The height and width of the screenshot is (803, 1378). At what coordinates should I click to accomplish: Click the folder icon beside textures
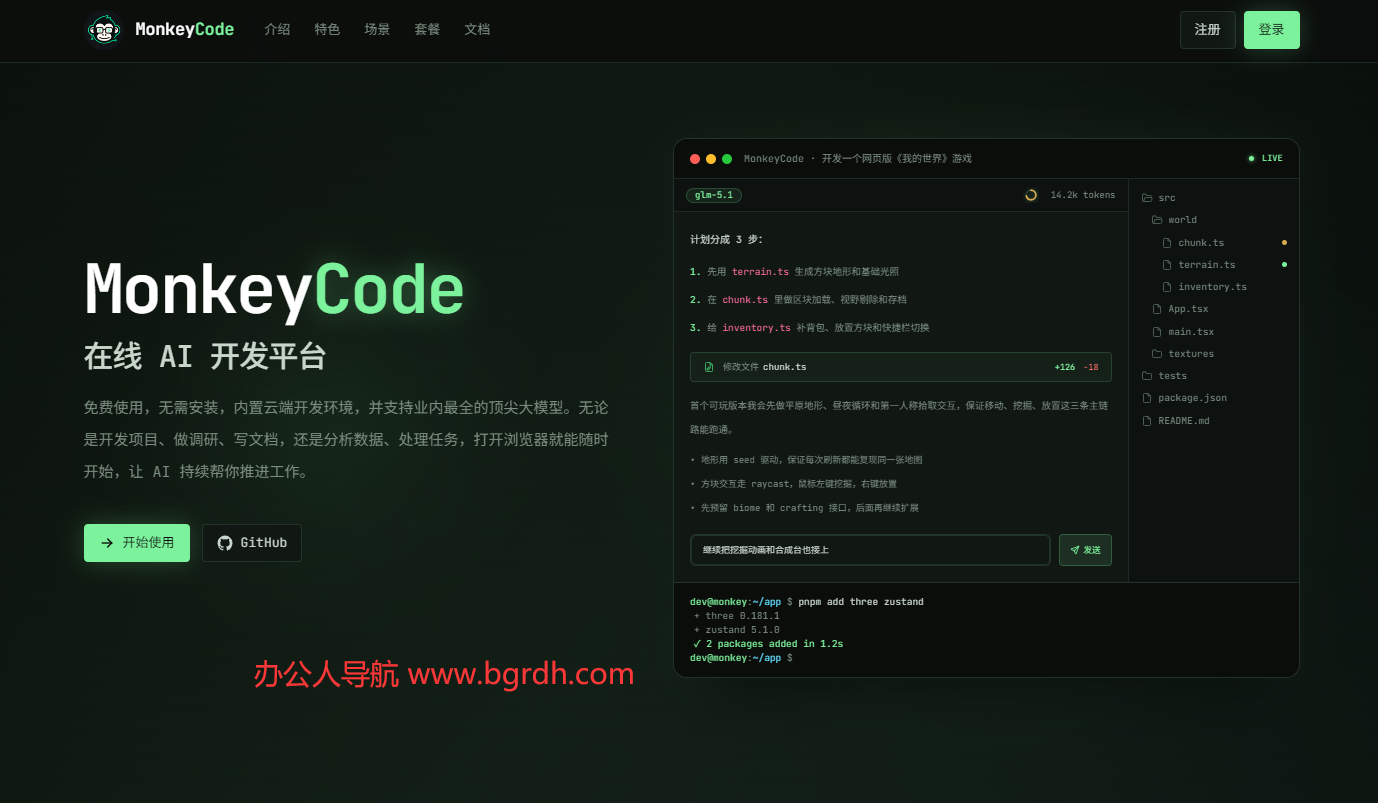tap(1157, 354)
